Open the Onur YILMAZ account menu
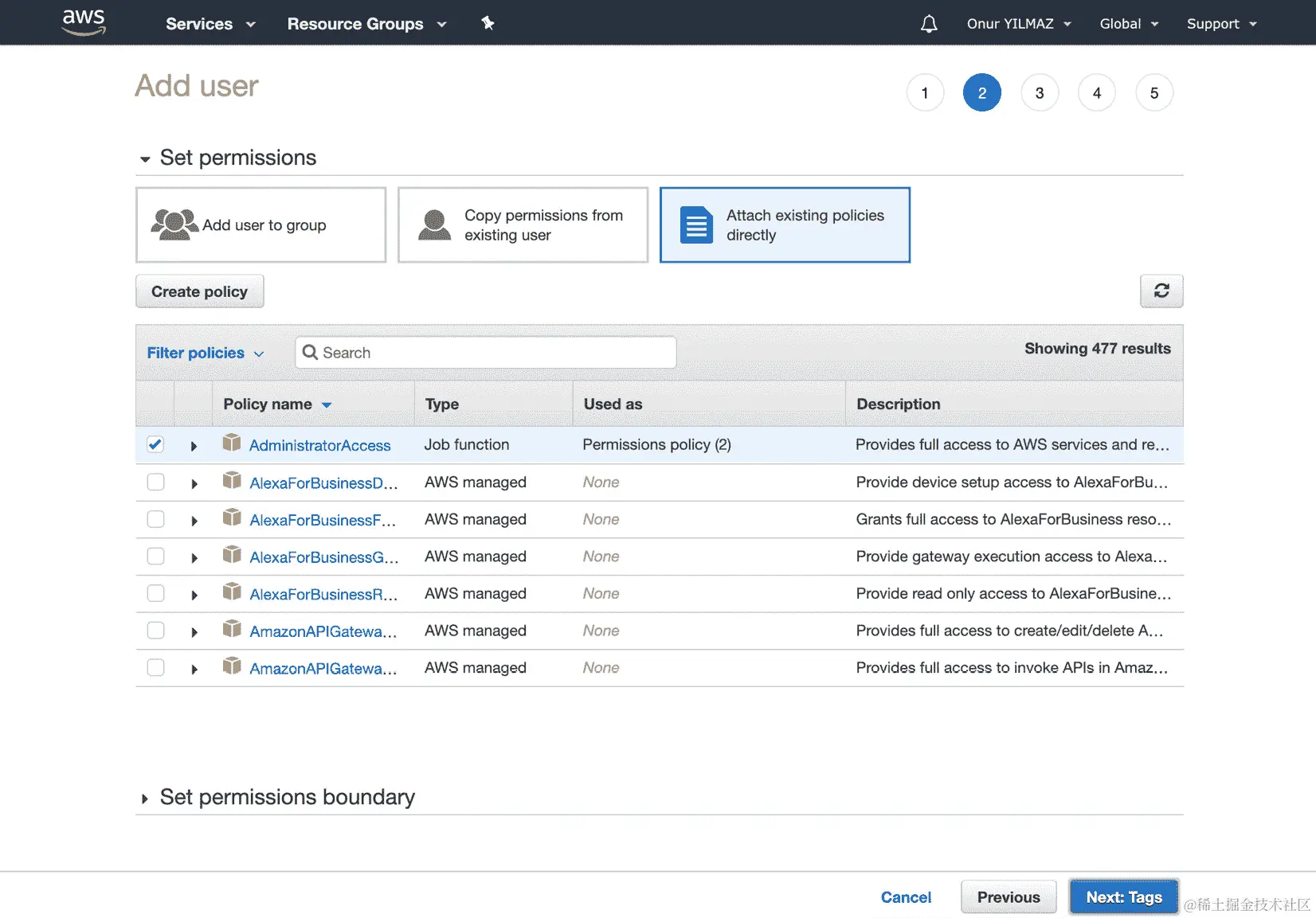 coord(1019,24)
